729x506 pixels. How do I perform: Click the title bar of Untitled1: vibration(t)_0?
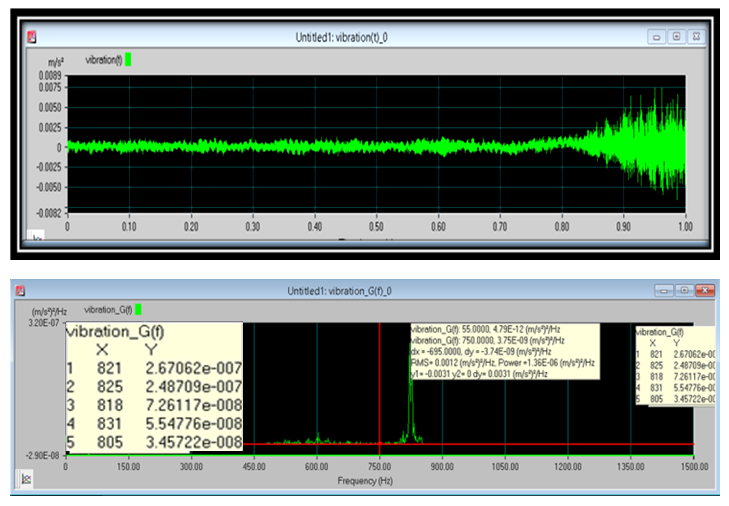click(x=340, y=37)
